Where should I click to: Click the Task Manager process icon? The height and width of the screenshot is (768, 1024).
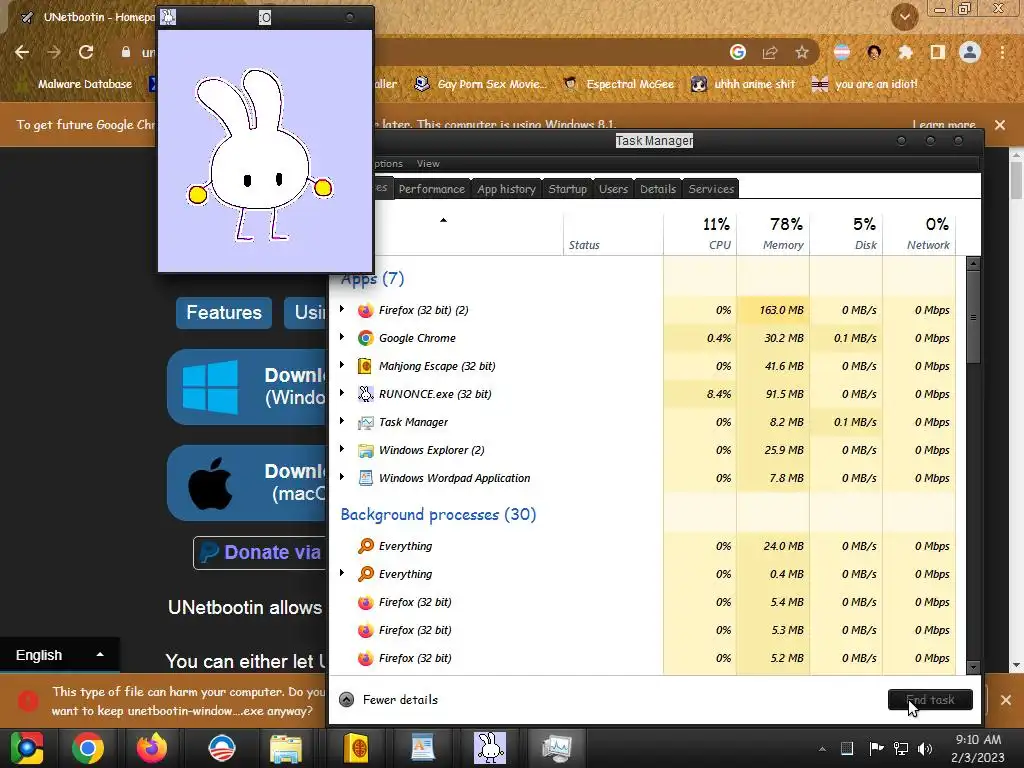coord(366,423)
